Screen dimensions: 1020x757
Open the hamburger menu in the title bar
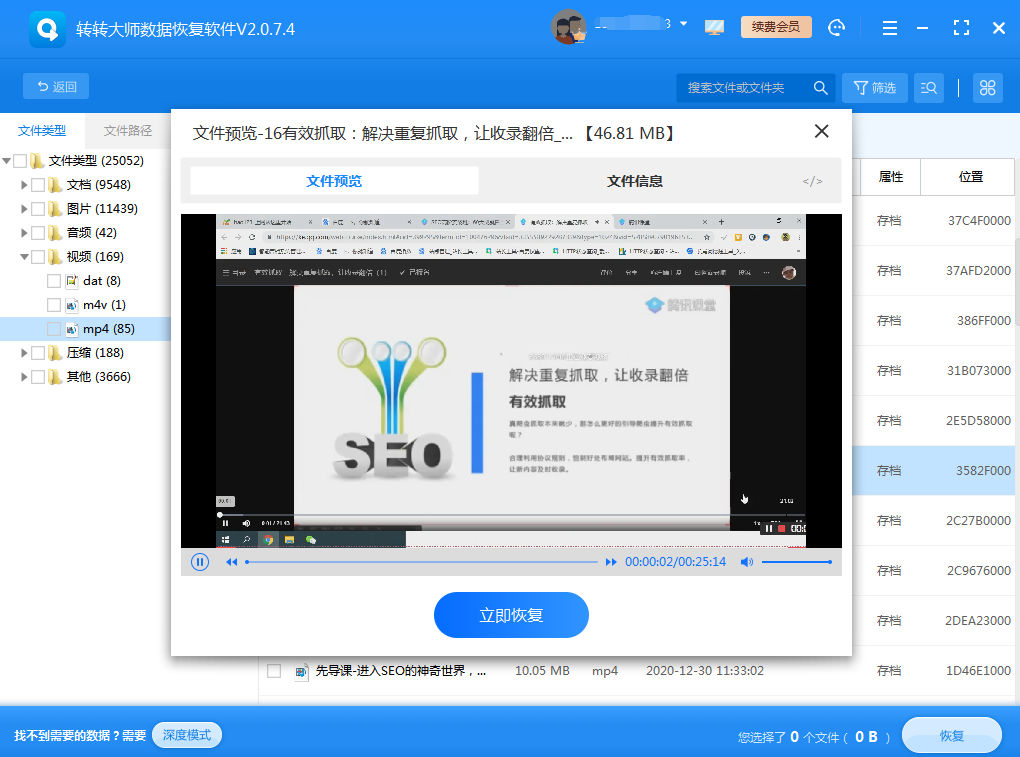click(889, 27)
